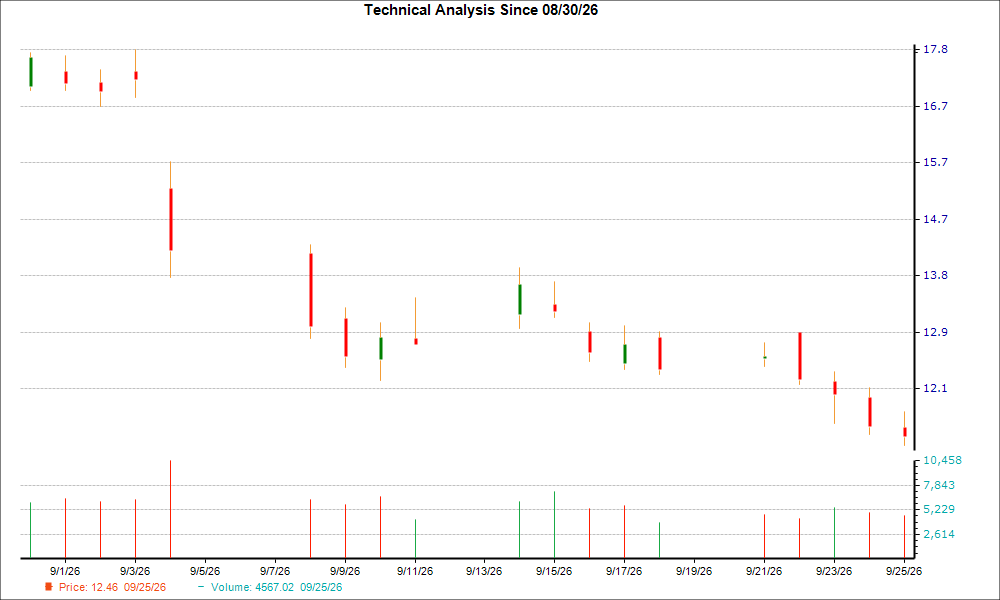This screenshot has height=600, width=1000.
Task: Select the green candlestick above 9/15/26's left neighbor
Action: click(520, 299)
